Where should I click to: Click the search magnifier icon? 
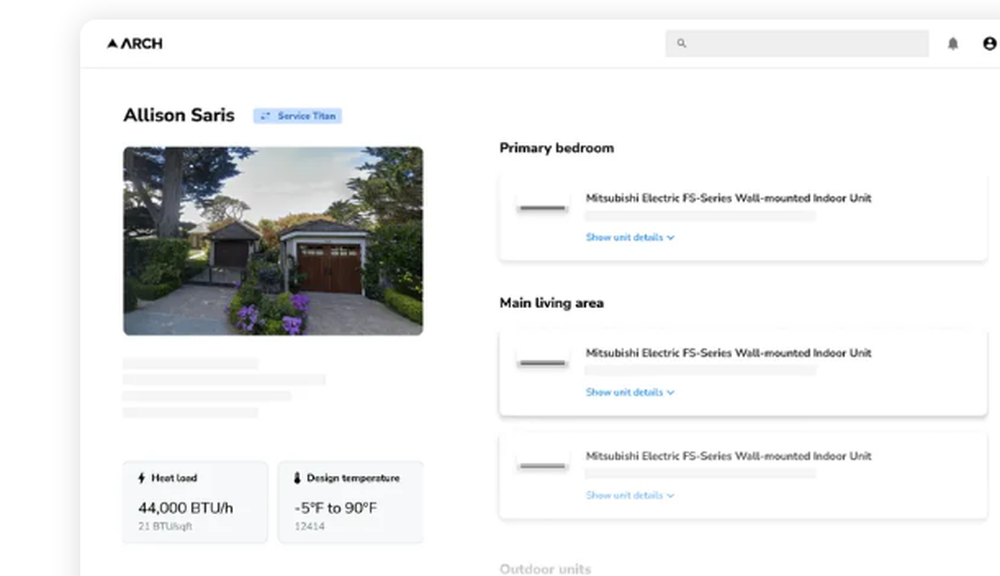(x=681, y=43)
